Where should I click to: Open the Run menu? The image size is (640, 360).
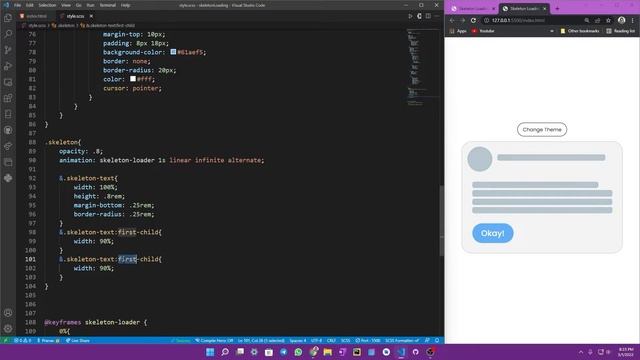[x=90, y=5]
